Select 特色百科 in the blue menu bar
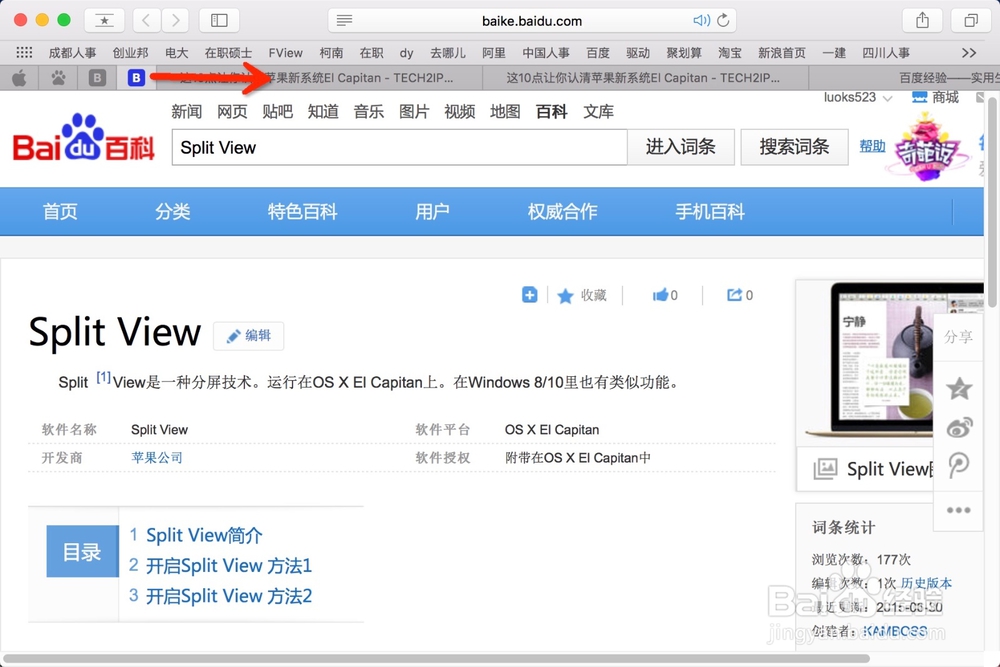 coord(302,211)
